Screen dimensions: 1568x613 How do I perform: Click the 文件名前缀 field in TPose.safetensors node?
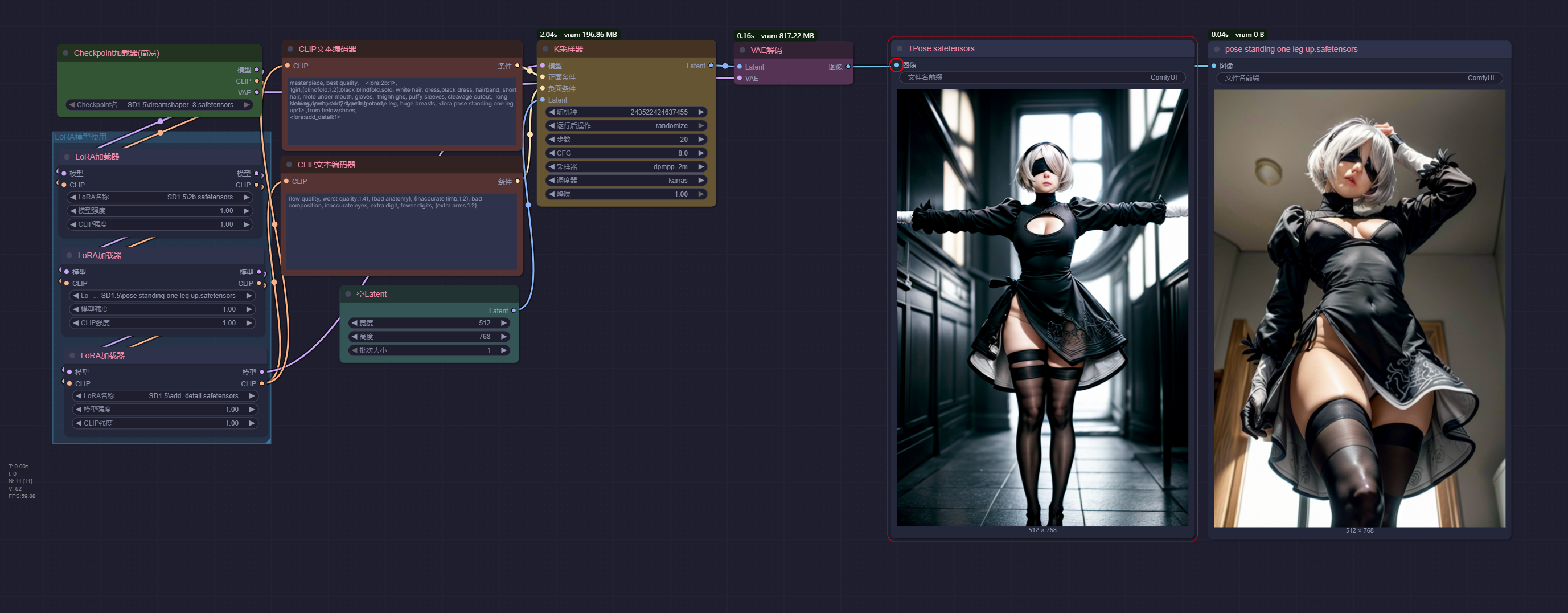(x=1041, y=77)
